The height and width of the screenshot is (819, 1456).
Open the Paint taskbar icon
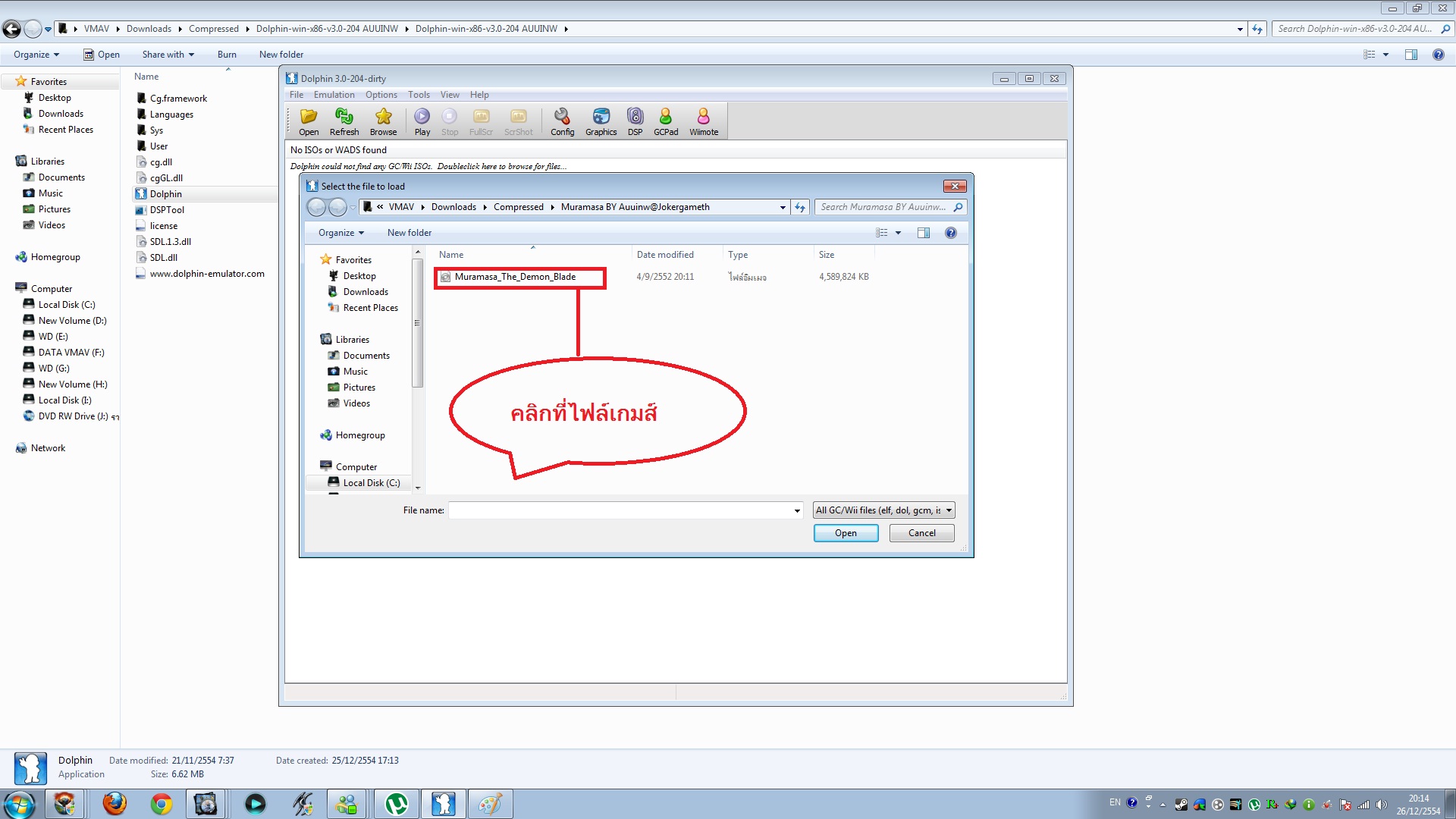click(x=491, y=803)
